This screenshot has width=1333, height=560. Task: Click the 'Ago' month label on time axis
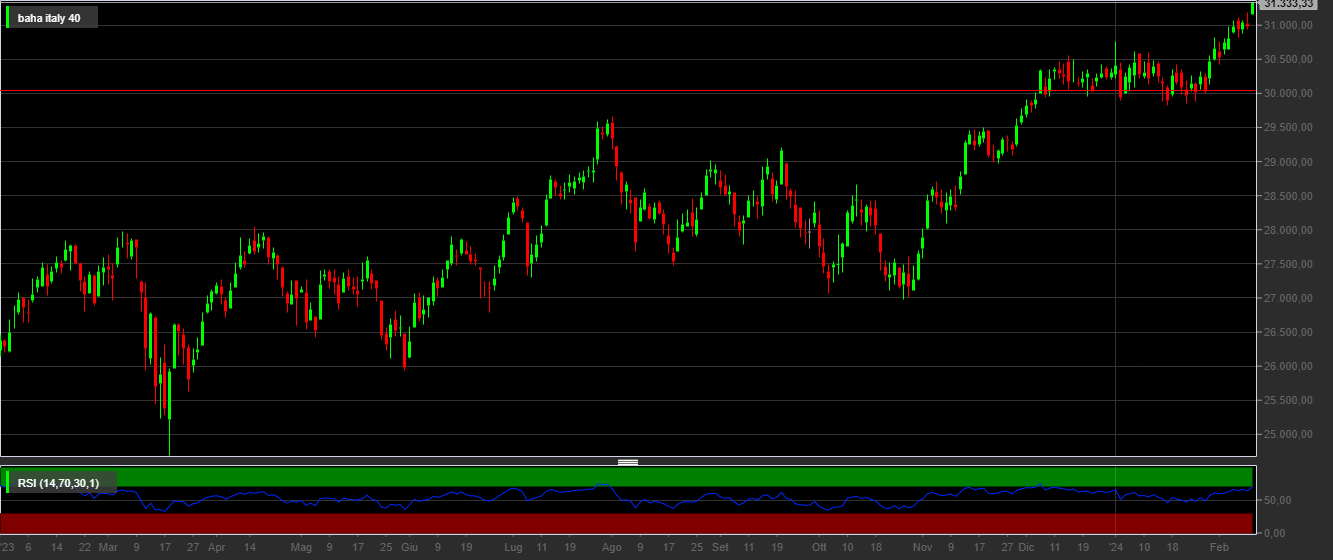tap(612, 548)
